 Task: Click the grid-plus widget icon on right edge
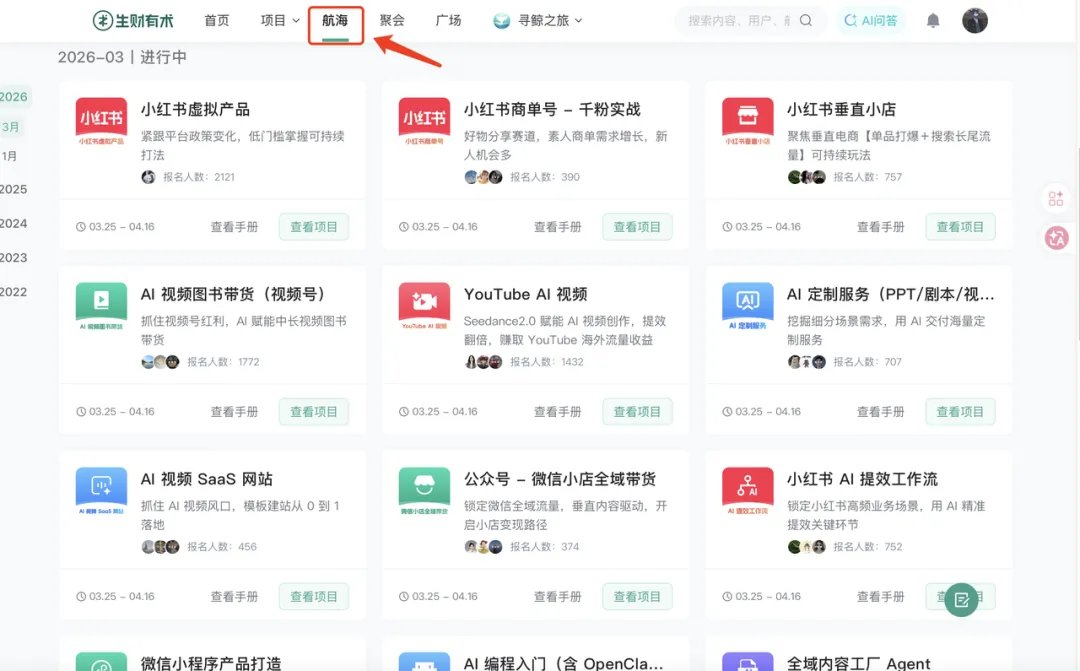[x=1056, y=198]
